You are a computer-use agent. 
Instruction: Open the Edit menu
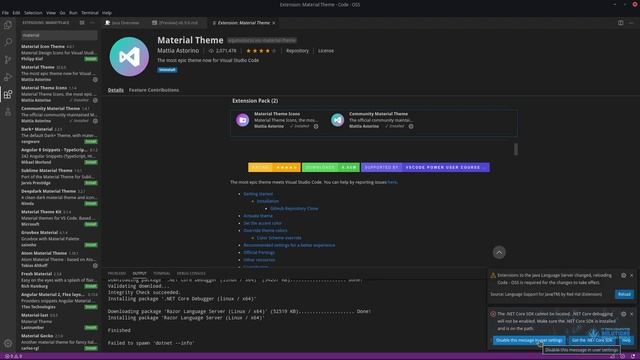16,13
